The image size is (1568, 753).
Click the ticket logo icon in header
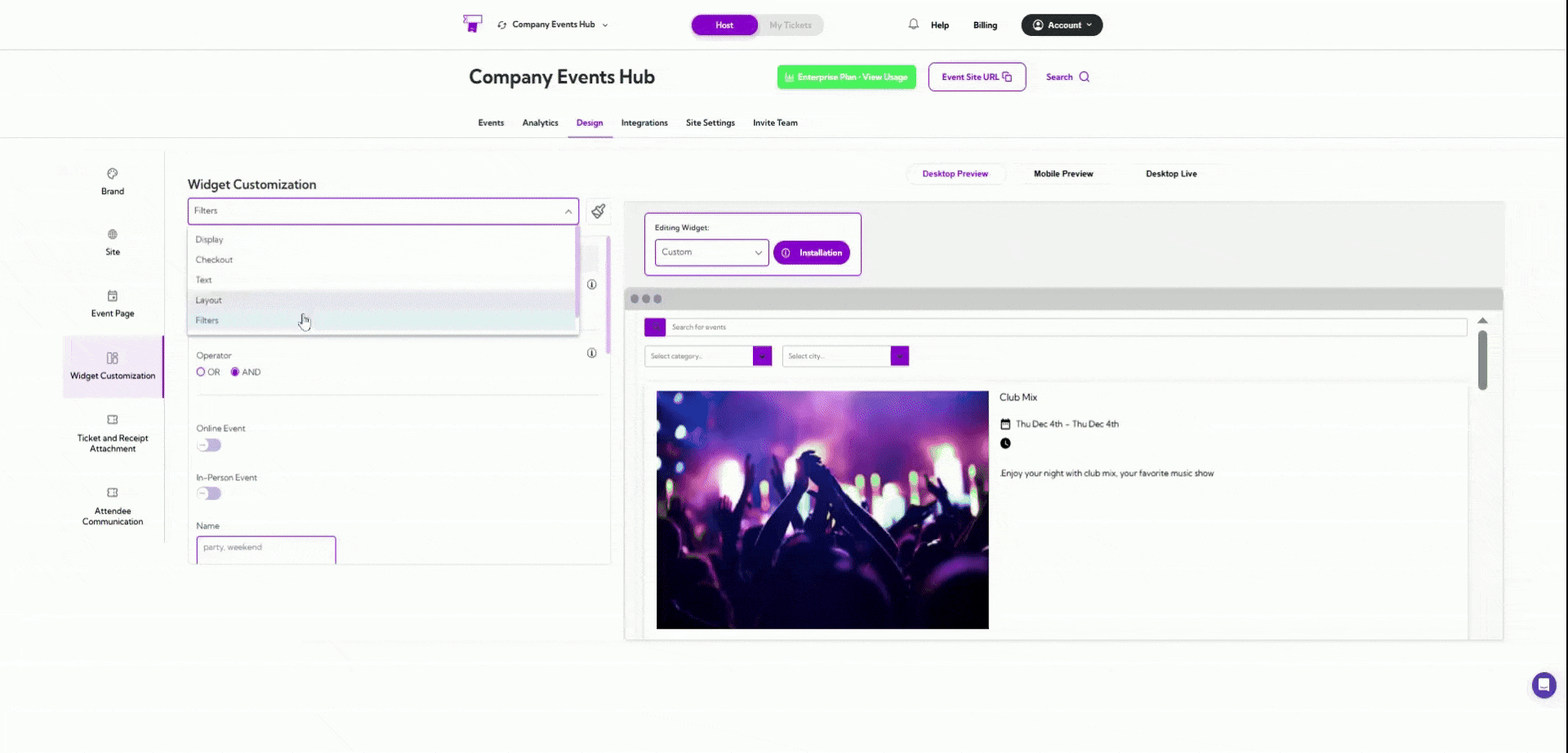[x=472, y=24]
